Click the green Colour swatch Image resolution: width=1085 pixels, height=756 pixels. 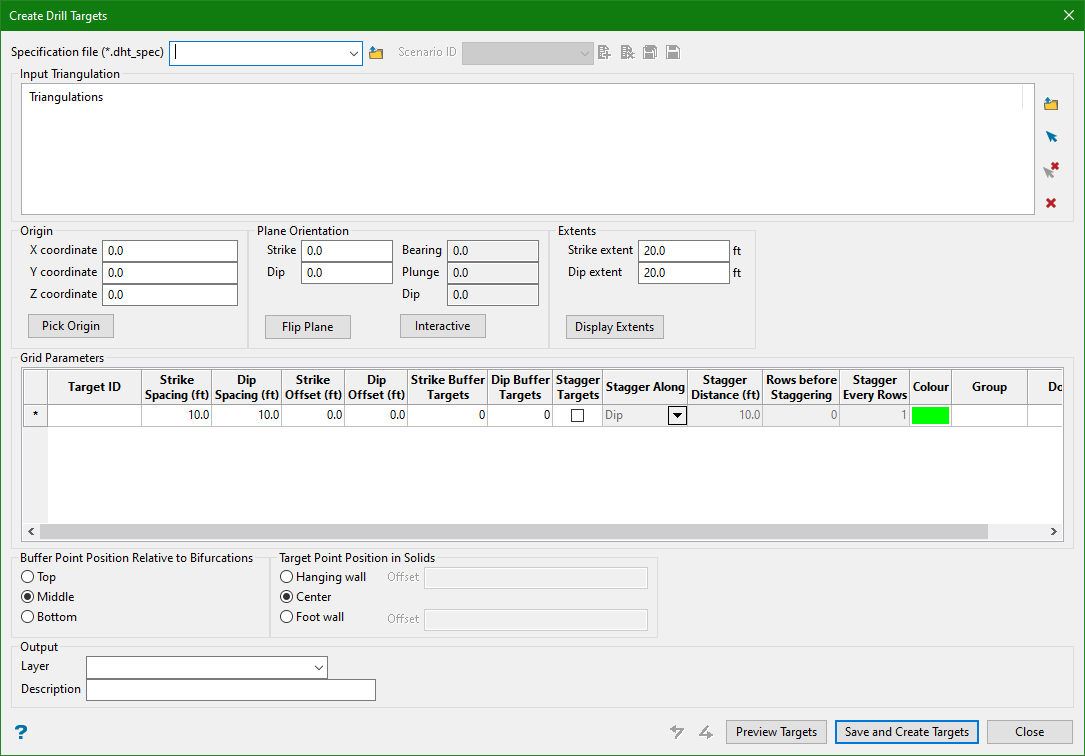[x=930, y=415]
